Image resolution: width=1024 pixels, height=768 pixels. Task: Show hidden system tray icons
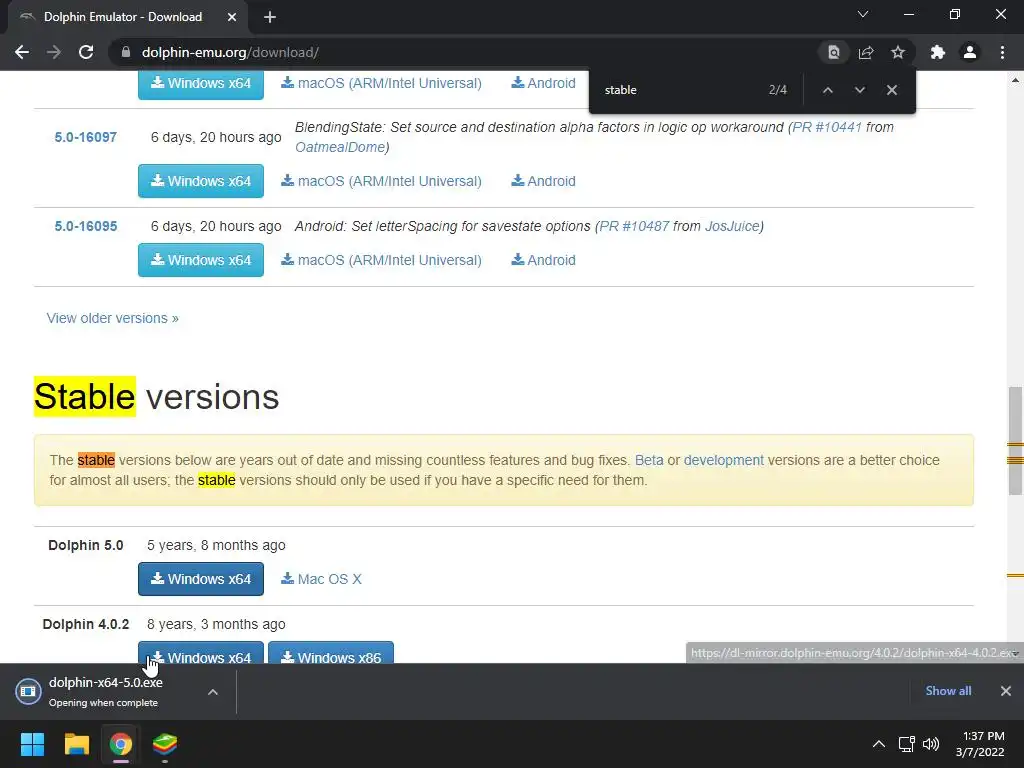point(879,744)
